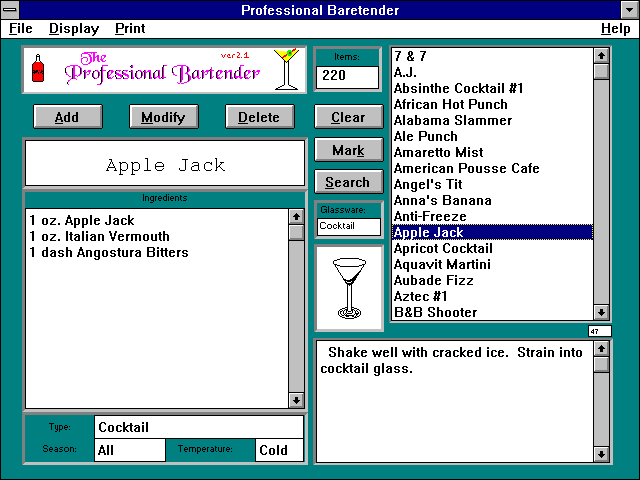Open the Help menu
This screenshot has width=640, height=480.
pyautogui.click(x=615, y=29)
